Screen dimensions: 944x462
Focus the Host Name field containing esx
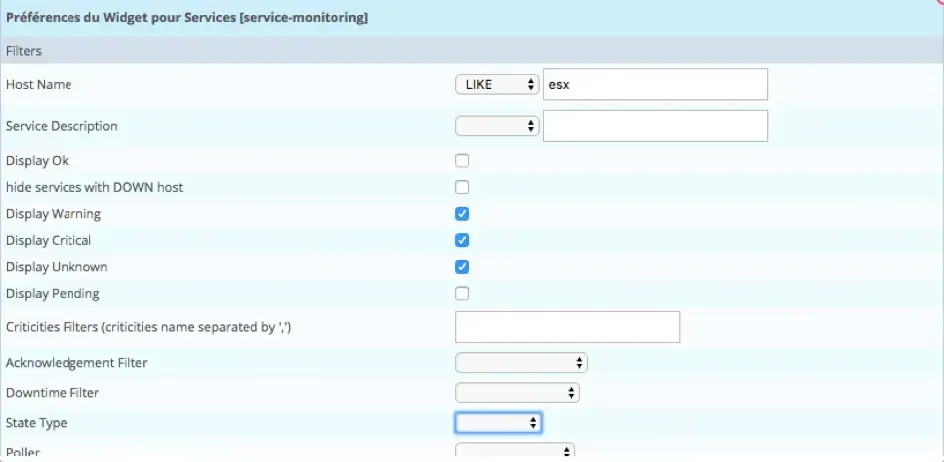click(x=655, y=84)
